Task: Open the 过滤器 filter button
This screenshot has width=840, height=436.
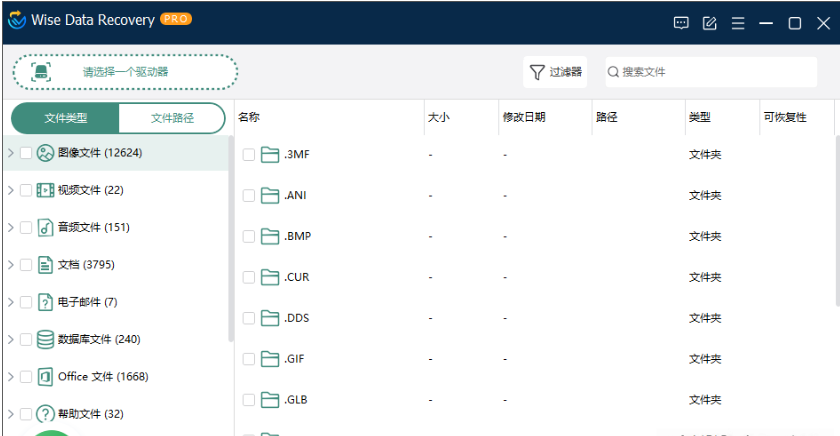Action: pos(555,72)
